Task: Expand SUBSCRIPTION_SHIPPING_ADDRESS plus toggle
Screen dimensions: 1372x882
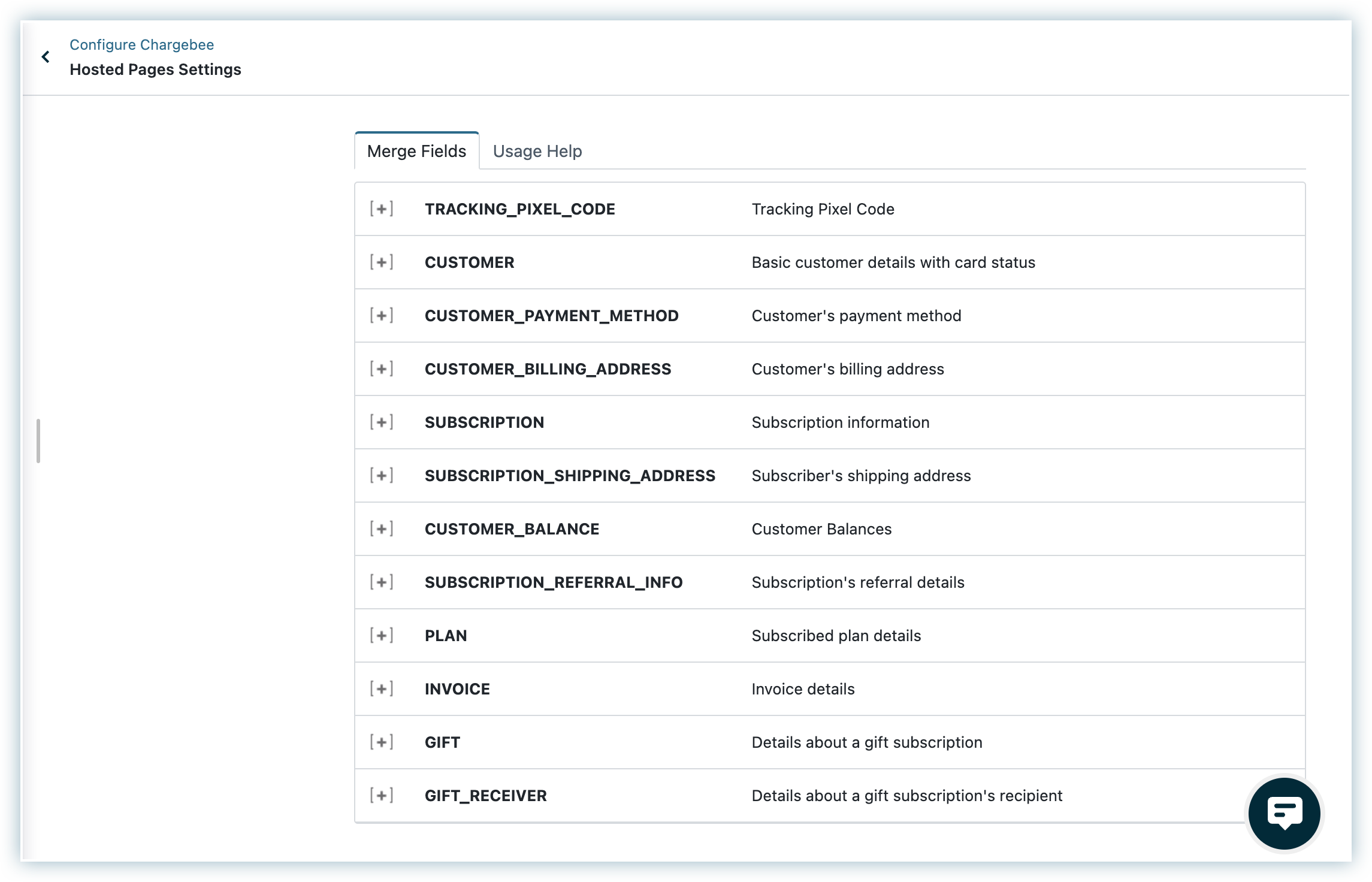Action: click(382, 475)
